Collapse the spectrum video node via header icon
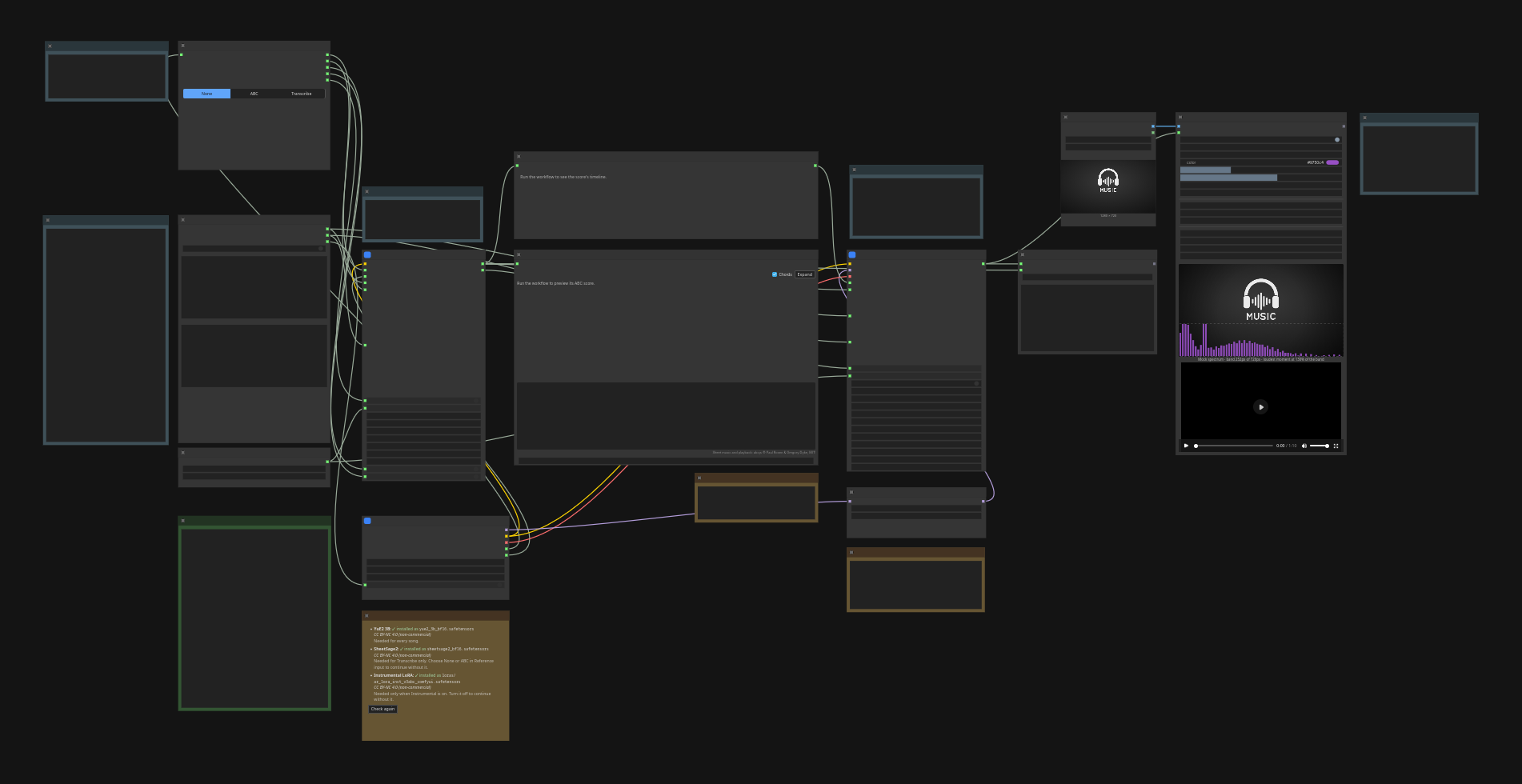This screenshot has width=1522, height=784. pyautogui.click(x=1180, y=117)
